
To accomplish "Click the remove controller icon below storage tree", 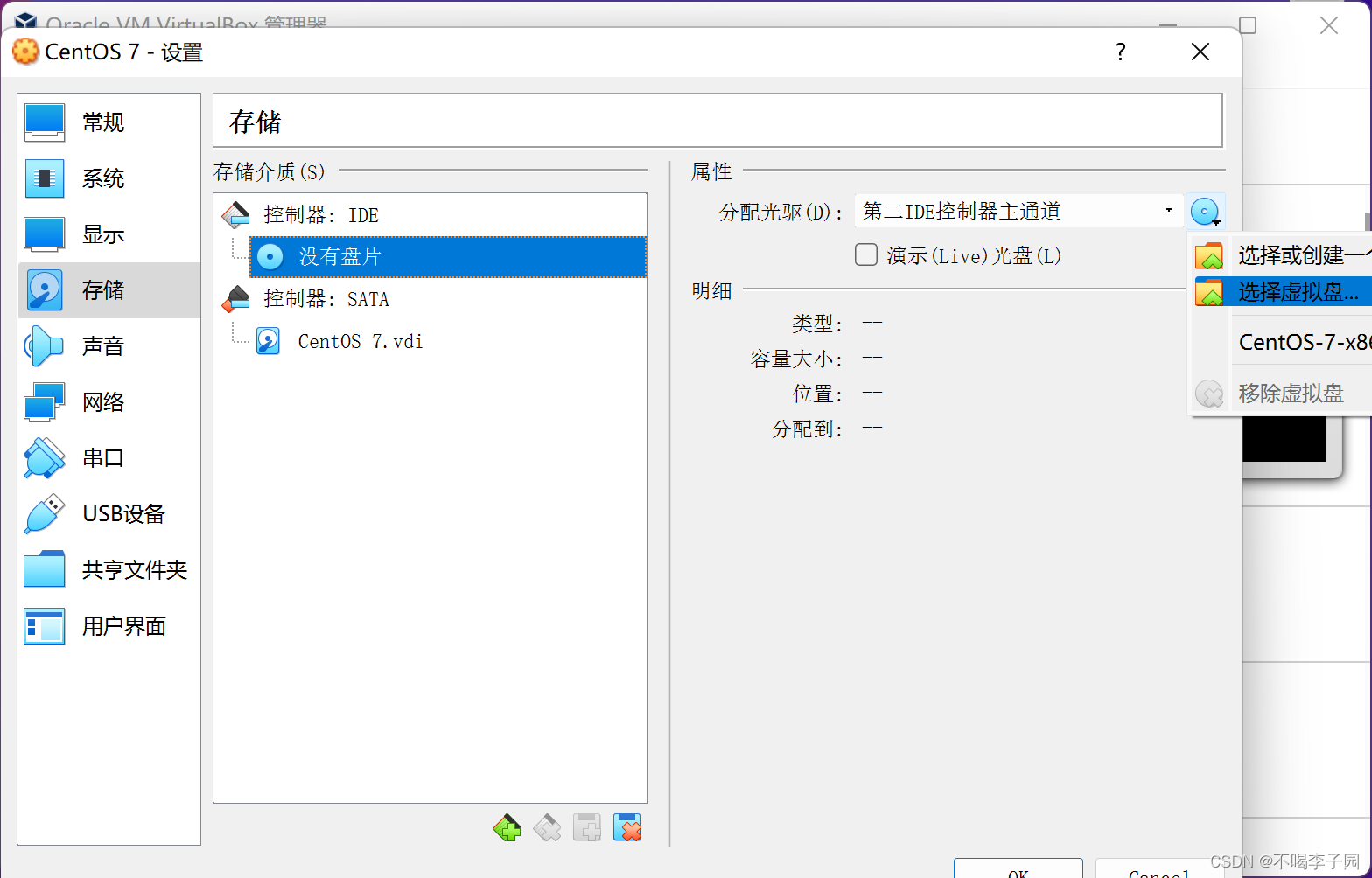I will click(547, 827).
